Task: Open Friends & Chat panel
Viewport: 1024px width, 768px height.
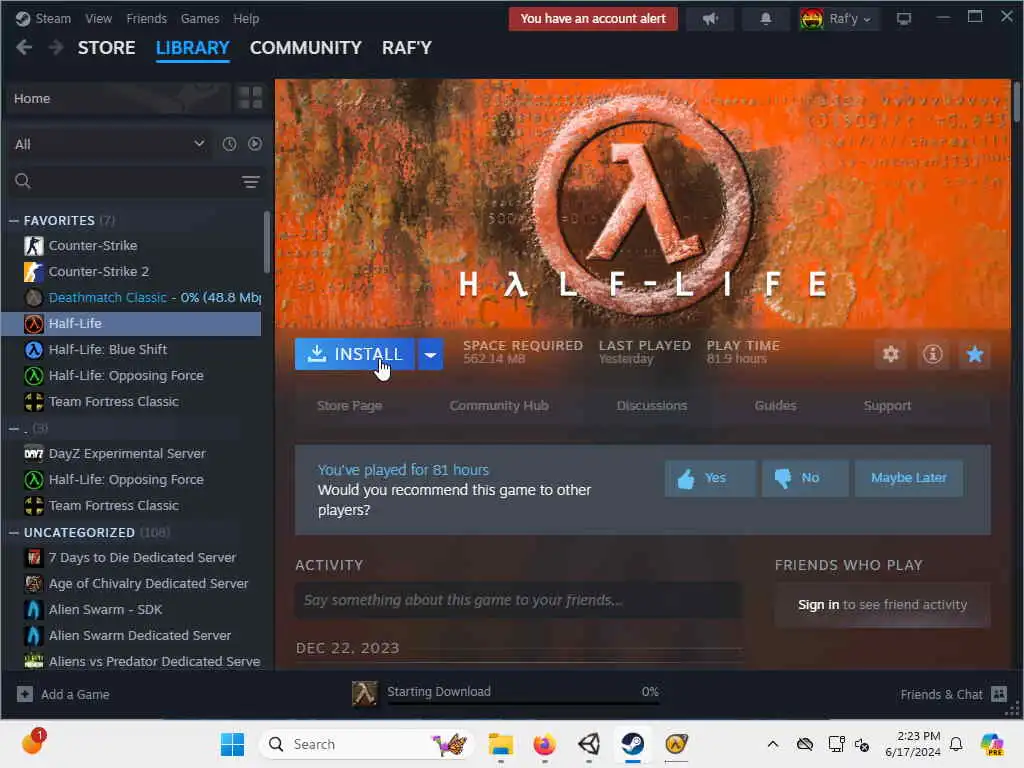Action: tap(953, 694)
